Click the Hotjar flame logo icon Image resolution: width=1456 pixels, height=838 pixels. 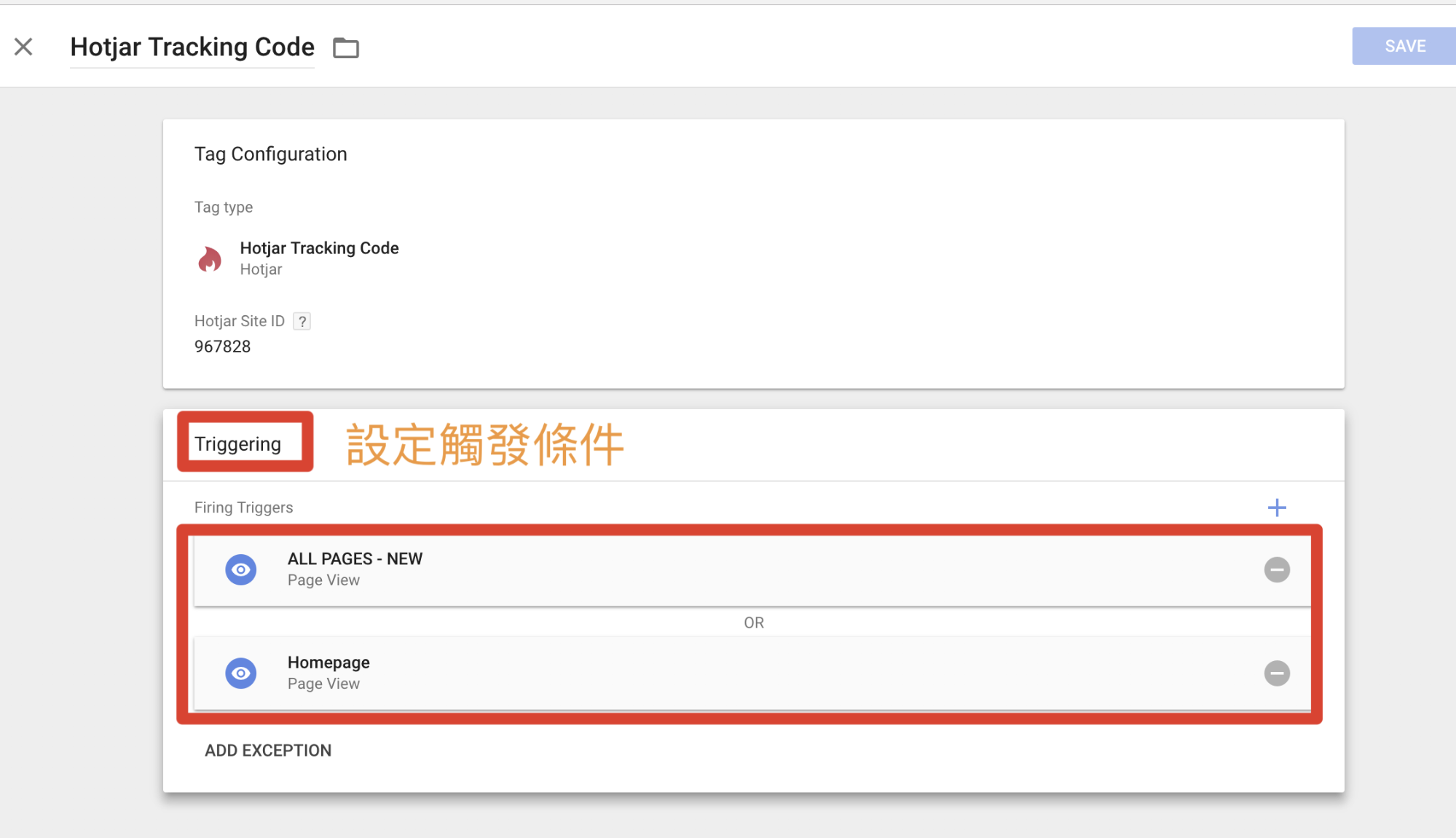coord(210,258)
